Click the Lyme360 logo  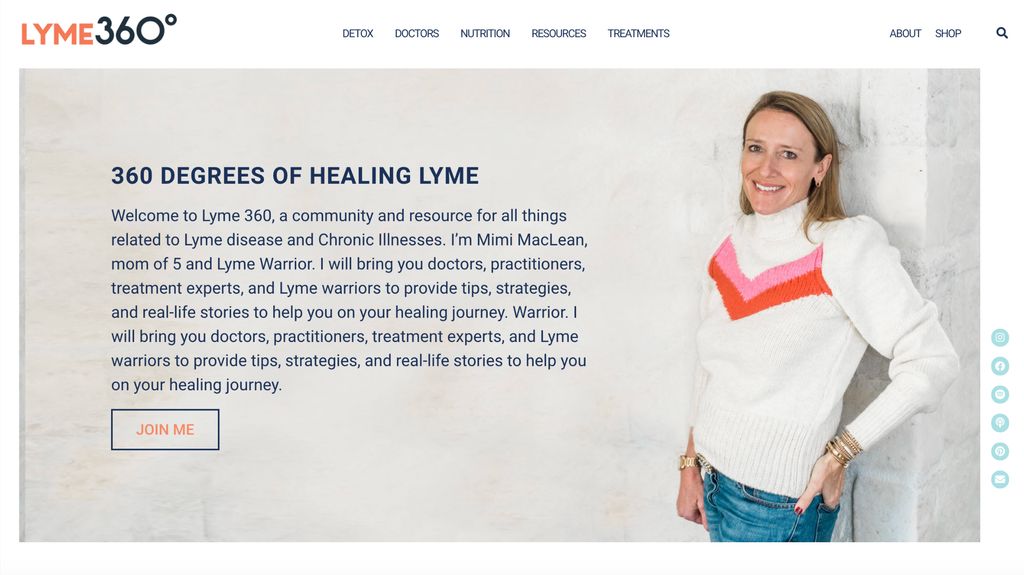pyautogui.click(x=99, y=30)
